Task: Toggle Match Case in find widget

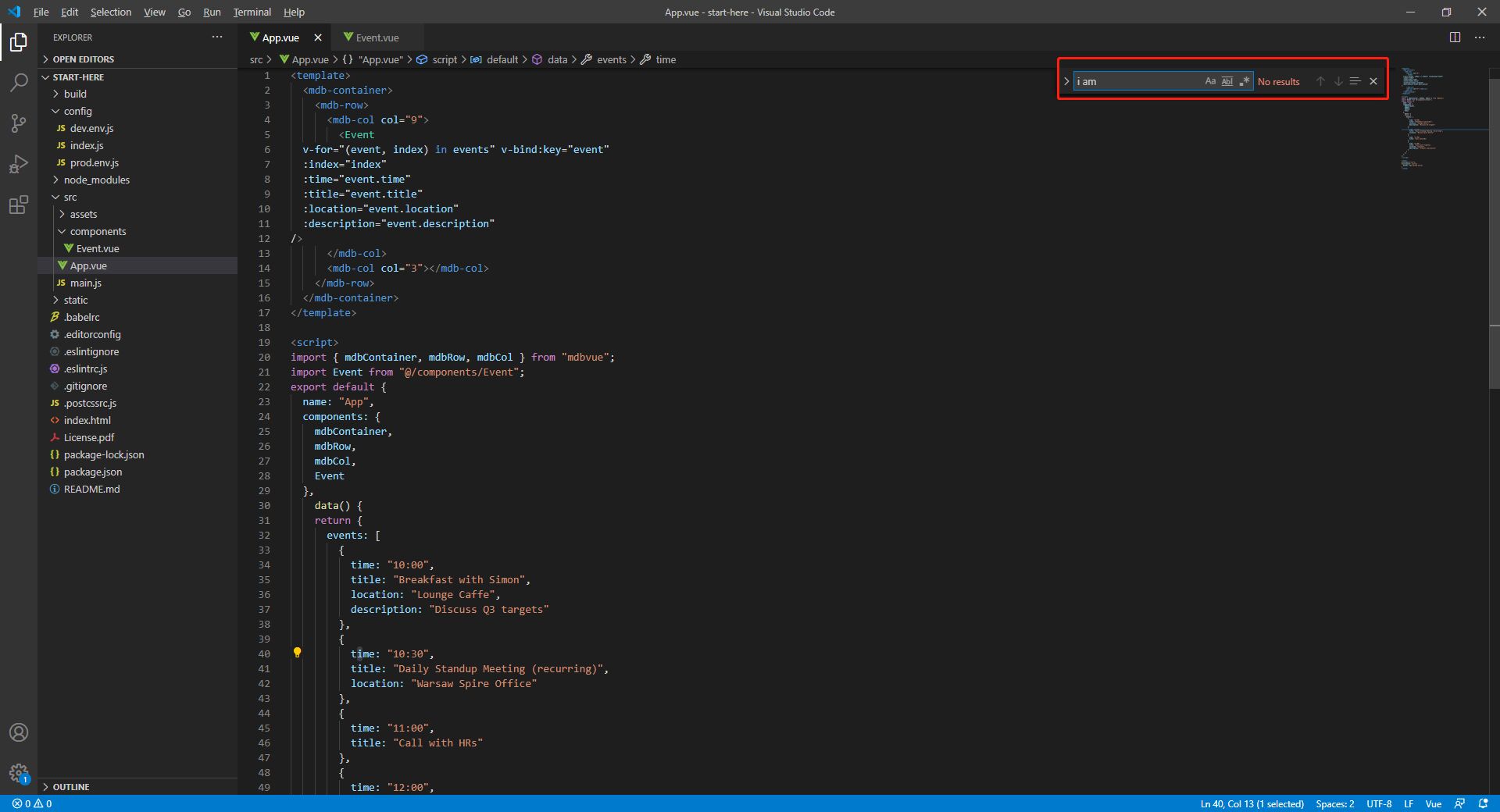Action: (1210, 81)
